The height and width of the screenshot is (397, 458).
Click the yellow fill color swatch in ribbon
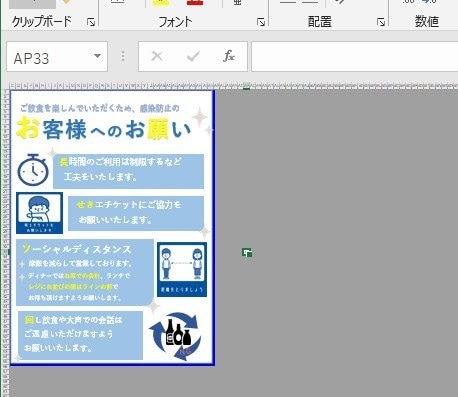[161, 3]
